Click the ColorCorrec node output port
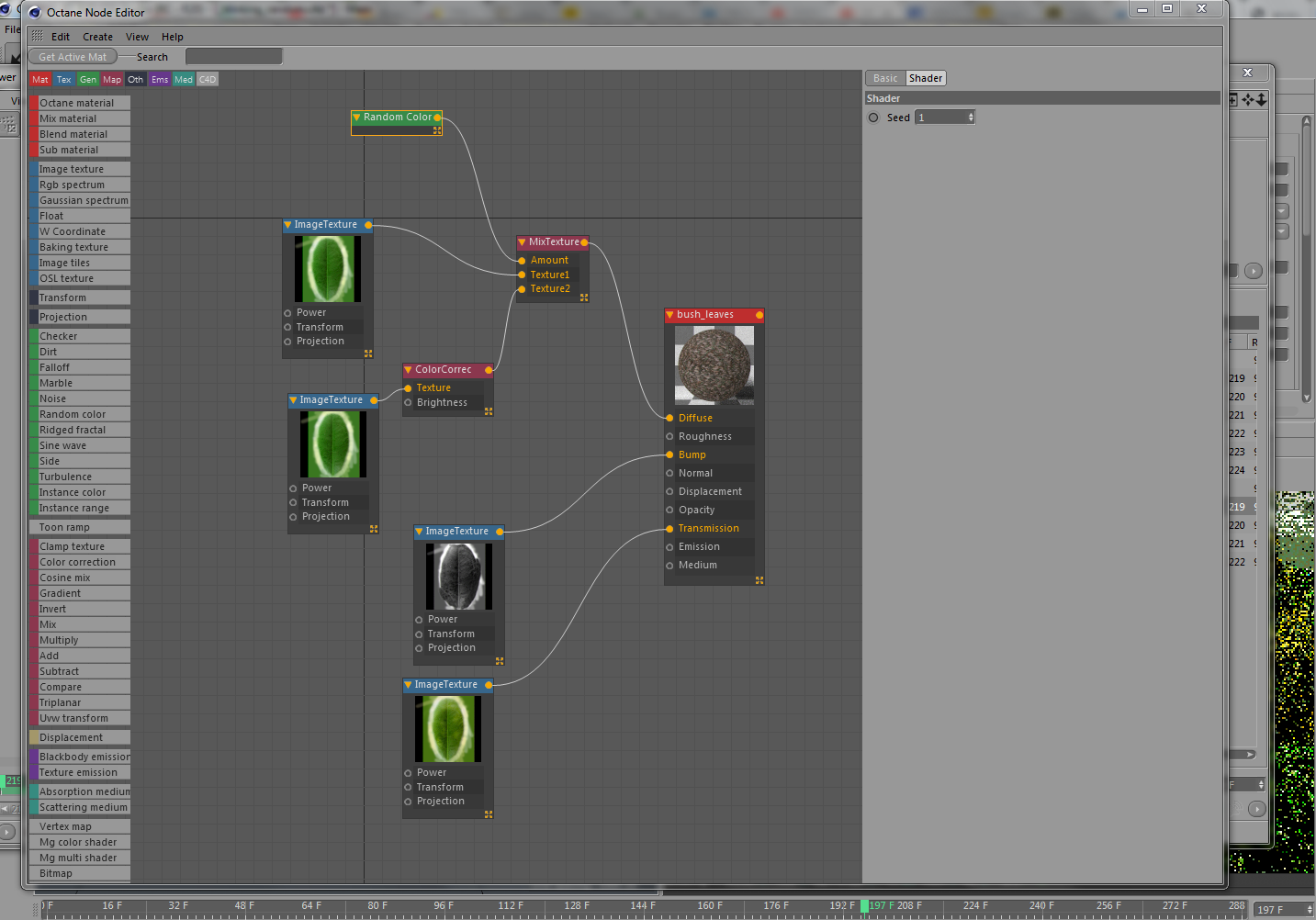 (489, 370)
